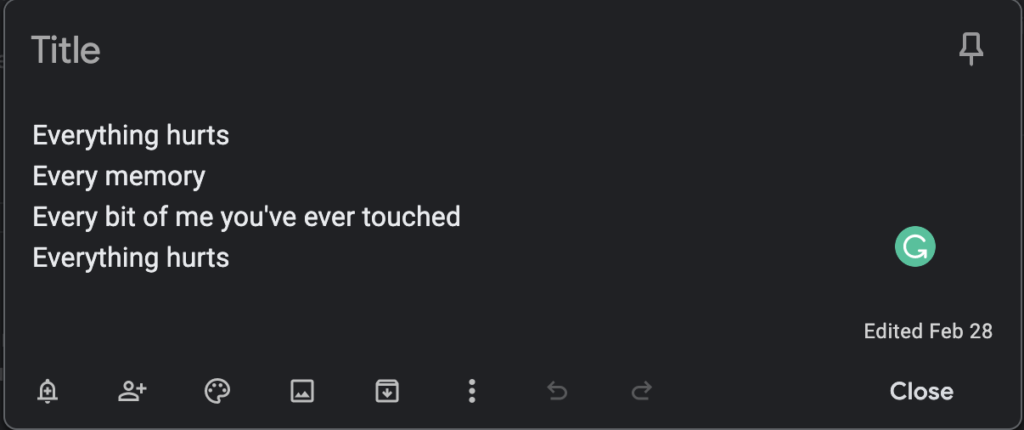Undo the last change
This screenshot has height=430, width=1024.
[x=557, y=391]
